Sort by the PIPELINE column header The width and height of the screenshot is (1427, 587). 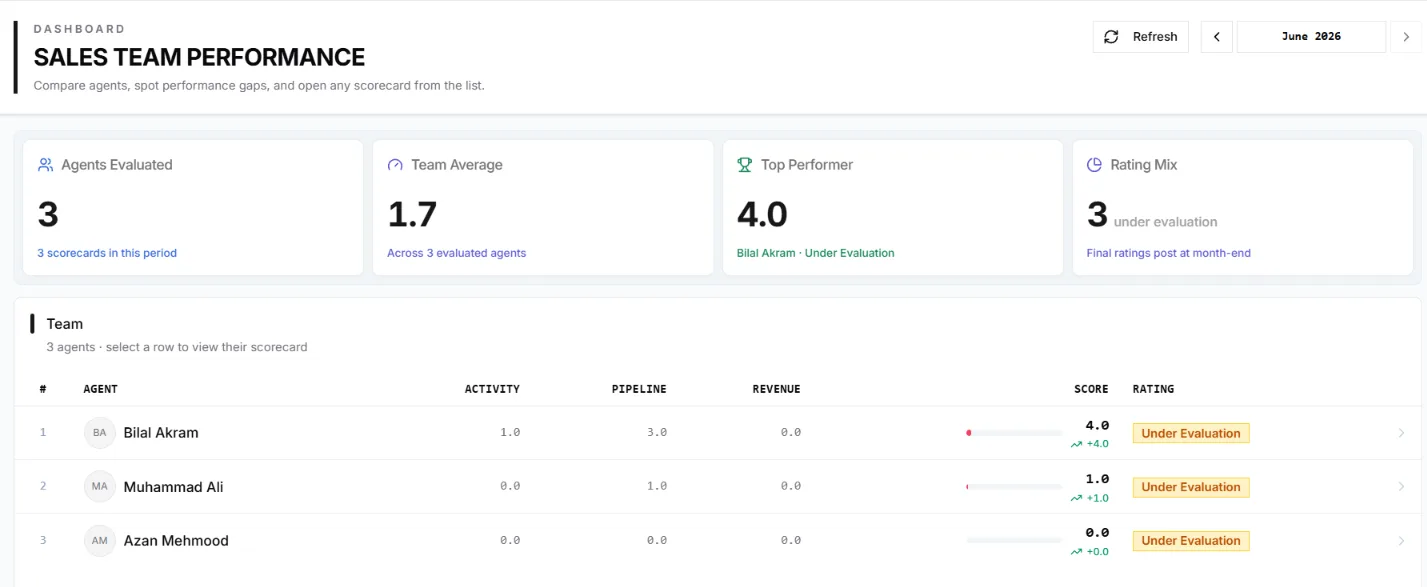(639, 389)
